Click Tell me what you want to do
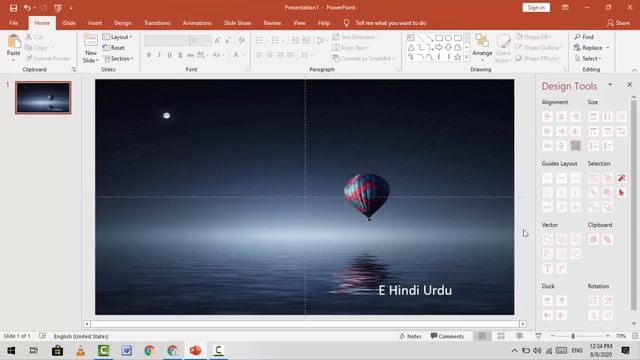The width and height of the screenshot is (640, 360). tap(391, 23)
